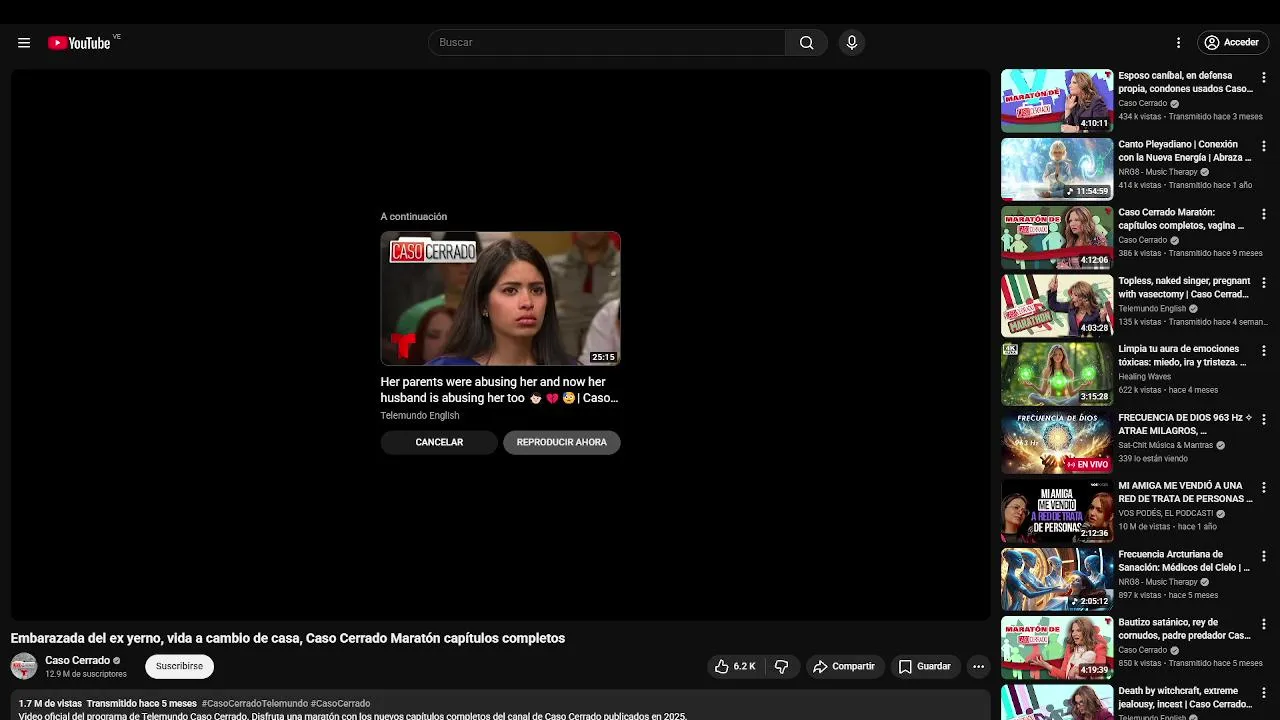The width and height of the screenshot is (1280, 720).
Task: Open NRG8 - Music Therapy channel under Canto Pleyadiano
Action: (1157, 172)
